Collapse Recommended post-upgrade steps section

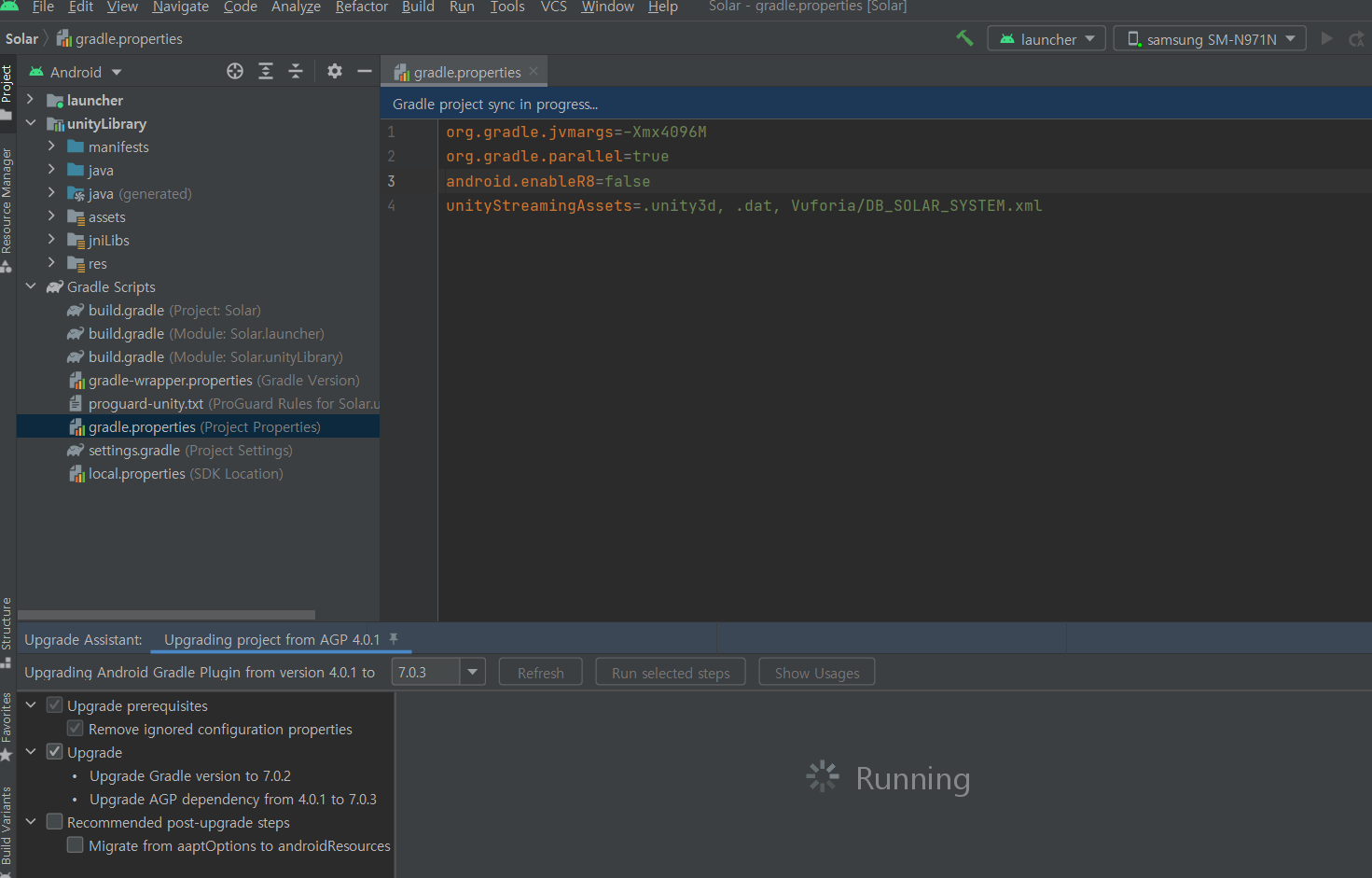click(31, 821)
